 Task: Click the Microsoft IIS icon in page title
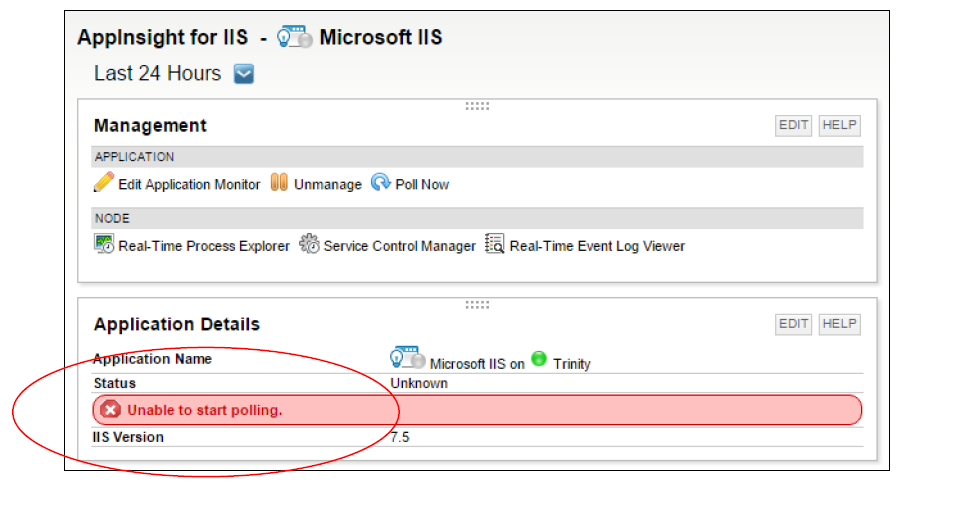[294, 37]
